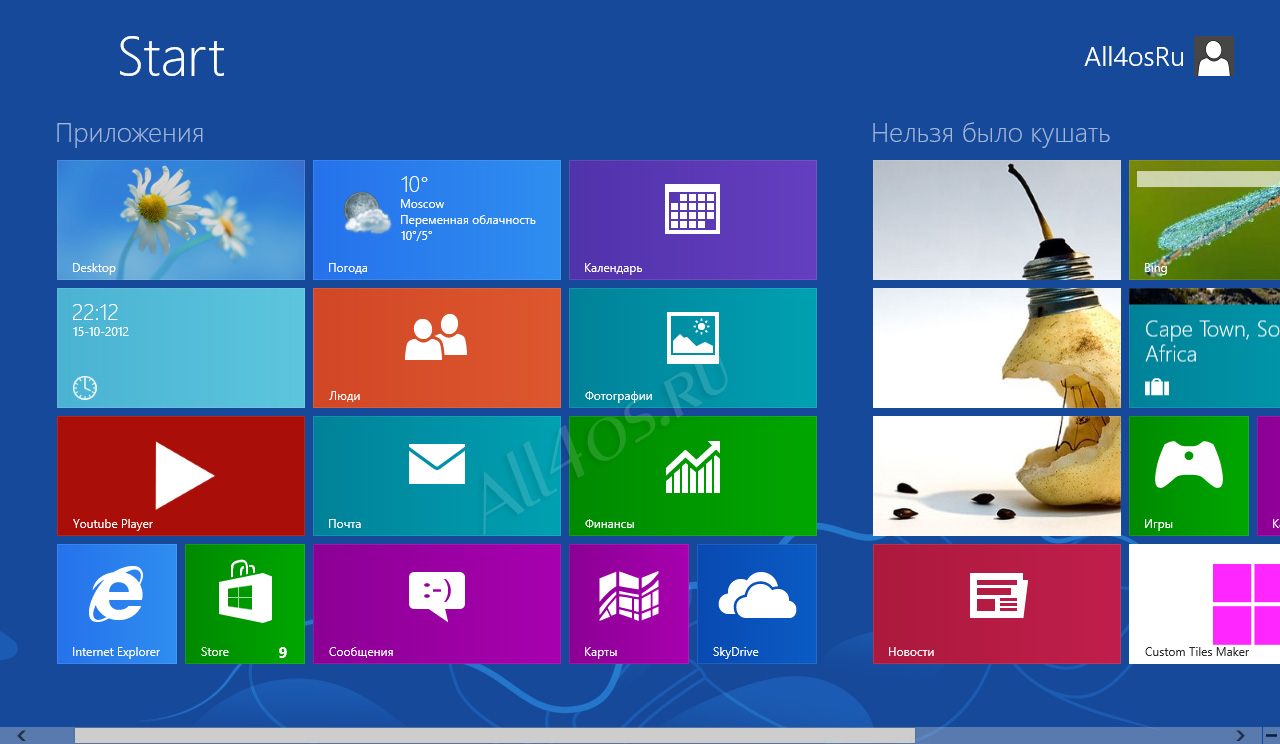Viewport: 1280px width, 744px height.
Task: Open the Карты maps tile
Action: pos(629,604)
